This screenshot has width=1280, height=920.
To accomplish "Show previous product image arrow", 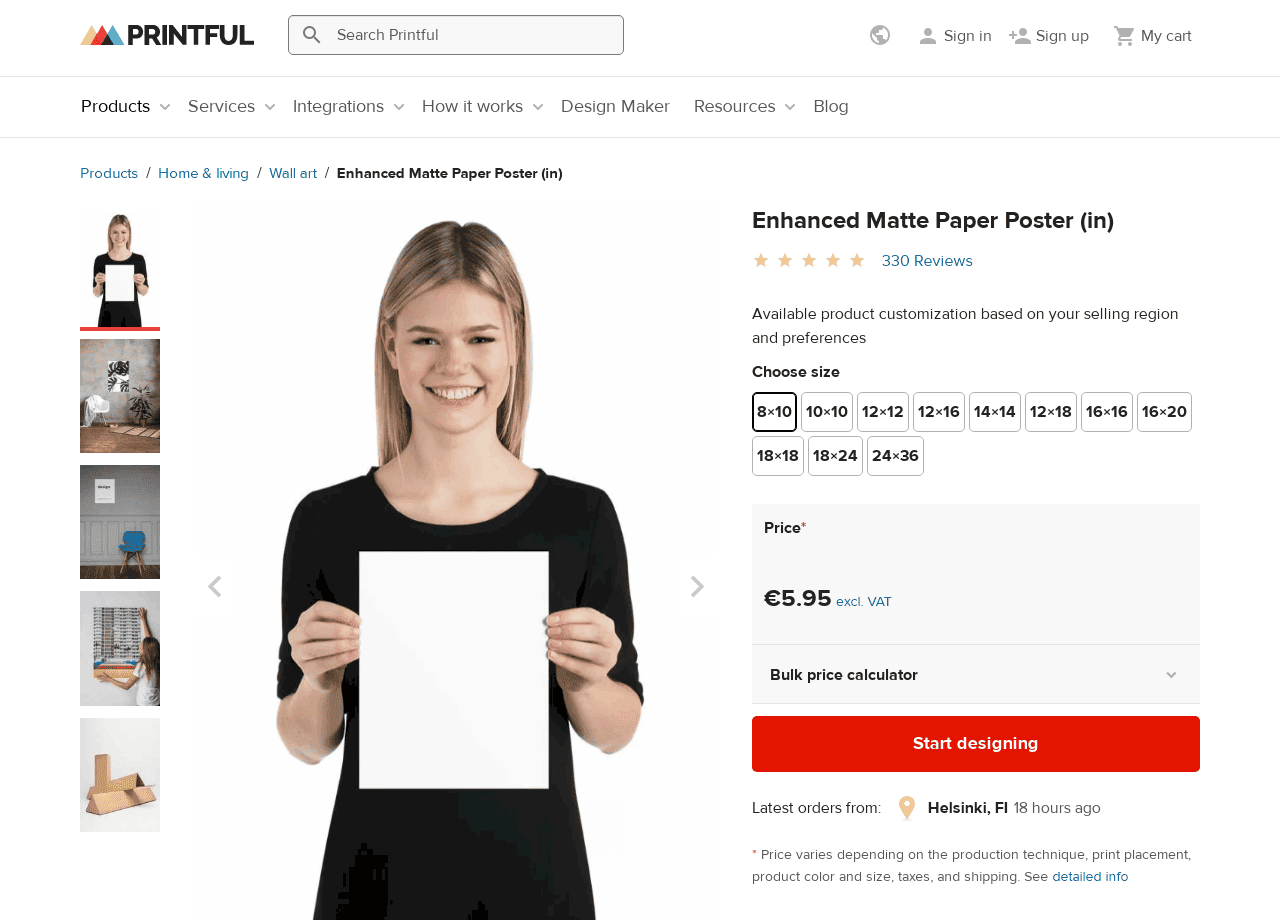I will pyautogui.click(x=214, y=587).
